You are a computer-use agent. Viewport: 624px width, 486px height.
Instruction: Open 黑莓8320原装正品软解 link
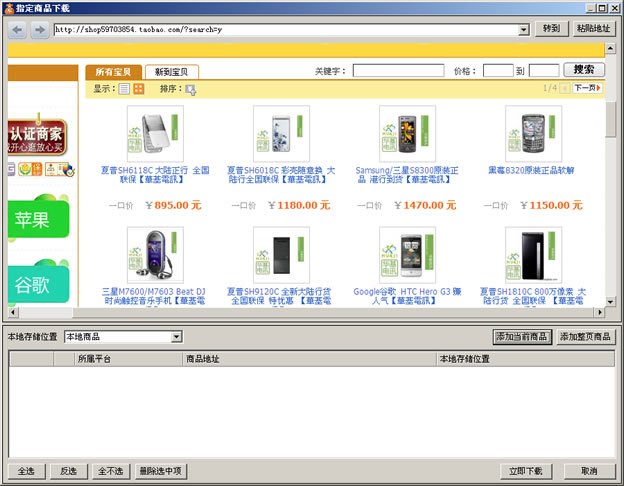[x=531, y=170]
